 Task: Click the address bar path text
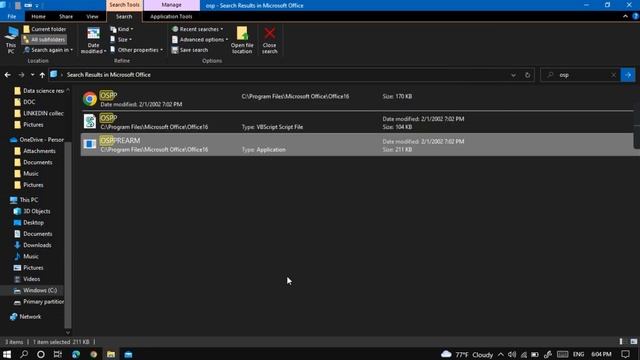pyautogui.click(x=109, y=75)
